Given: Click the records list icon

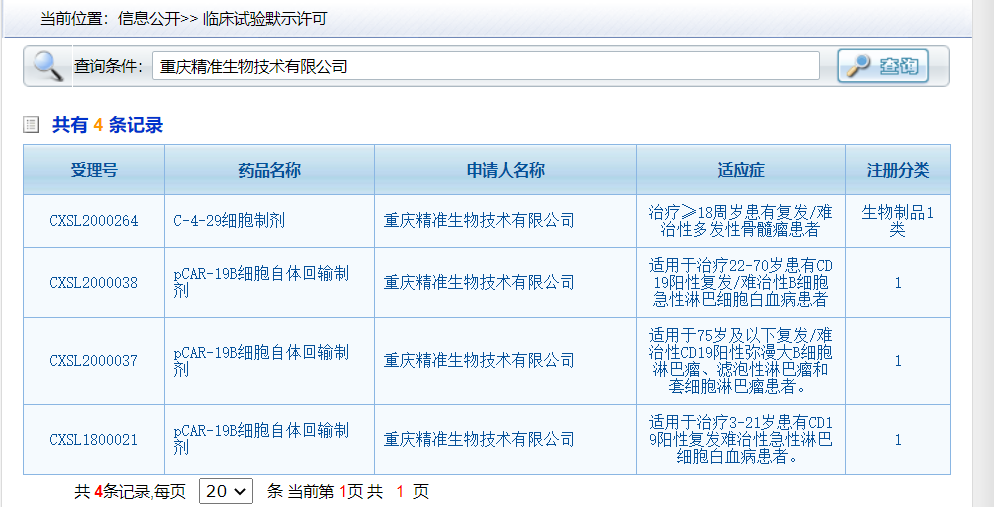Looking at the screenshot, I should pos(31,125).
